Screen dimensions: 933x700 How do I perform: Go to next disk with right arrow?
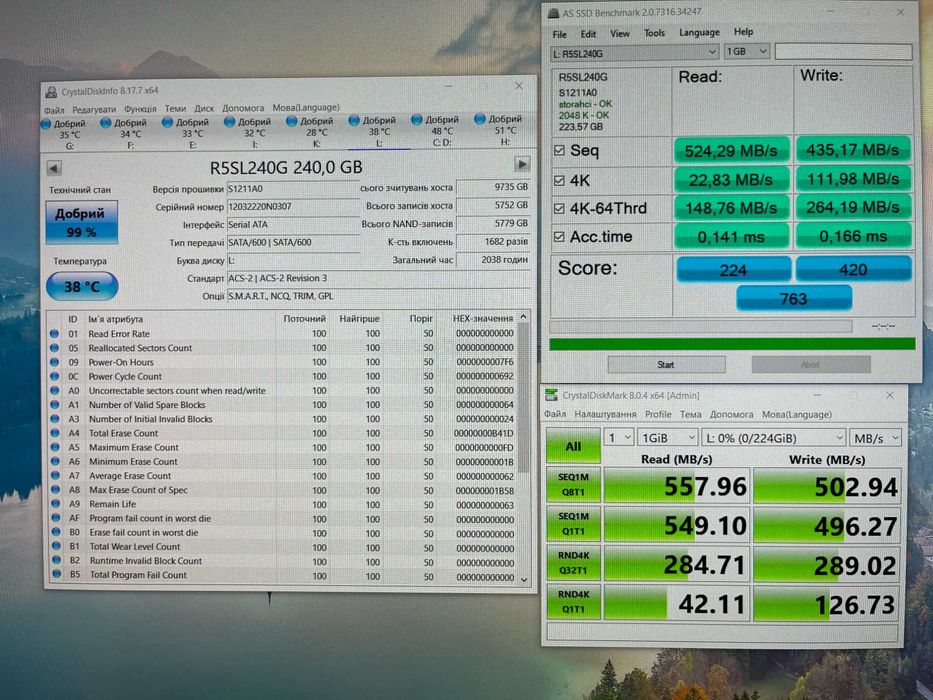tap(522, 164)
